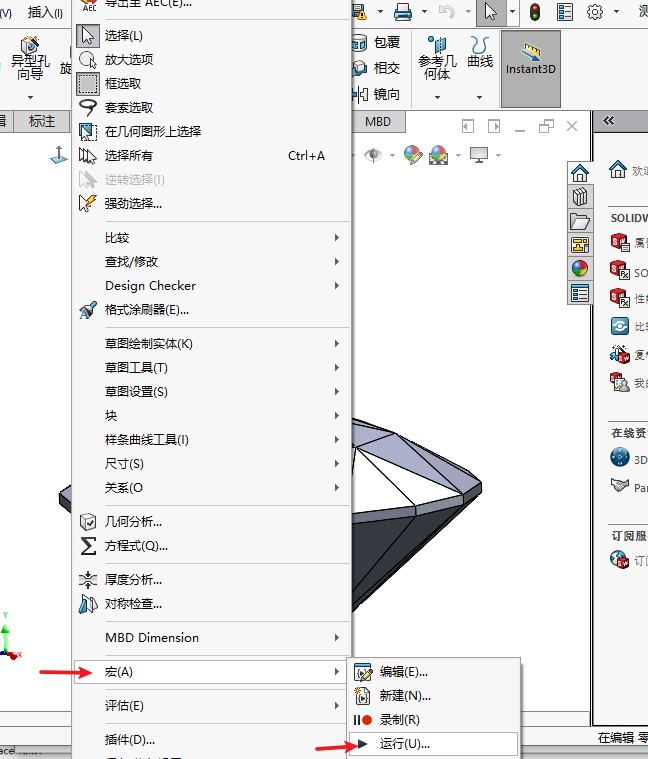Open task pane file explorer folder tab
Image resolution: width=648 pixels, height=759 pixels.
[x=580, y=221]
